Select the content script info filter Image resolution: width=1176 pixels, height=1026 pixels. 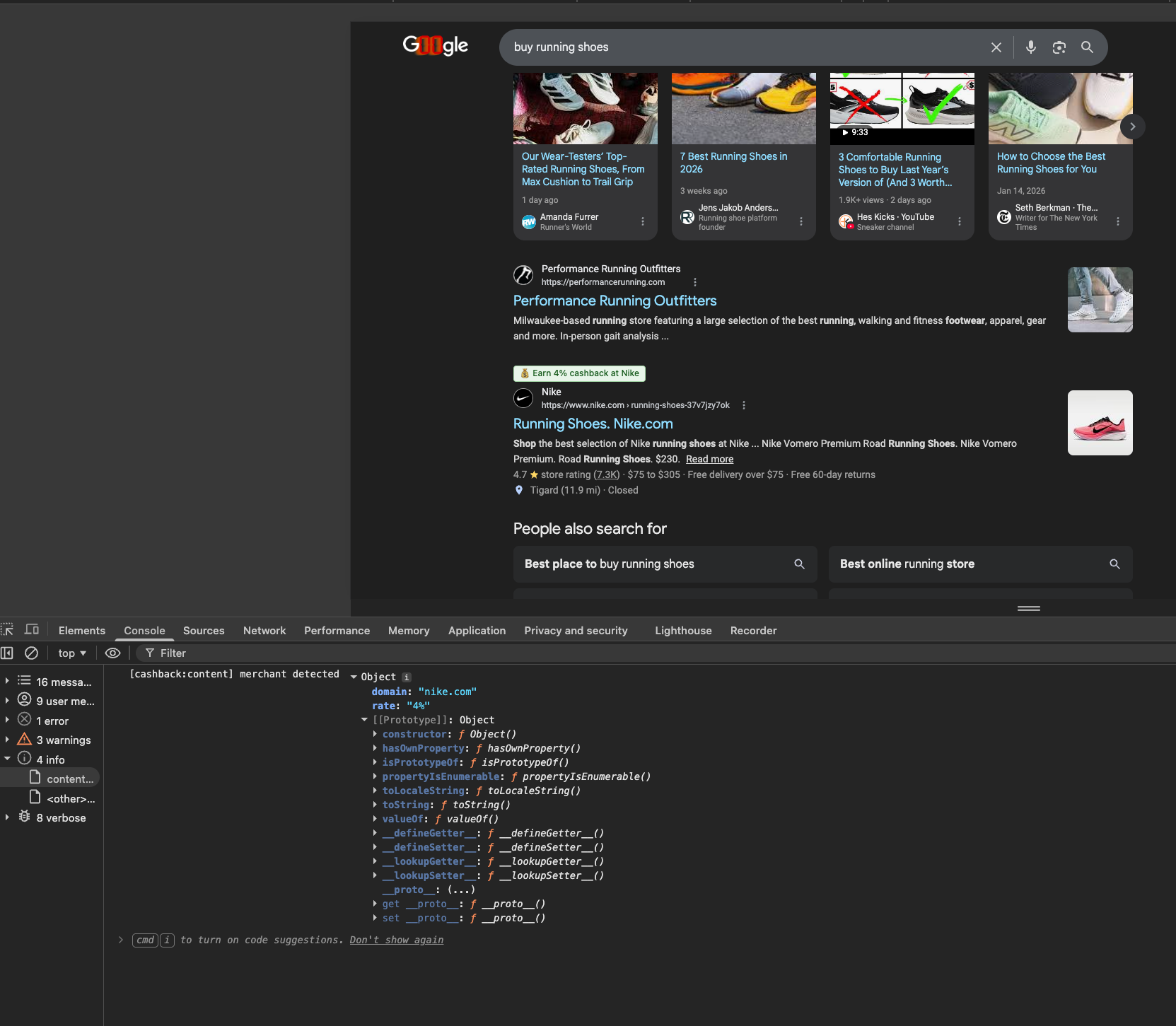pos(69,779)
